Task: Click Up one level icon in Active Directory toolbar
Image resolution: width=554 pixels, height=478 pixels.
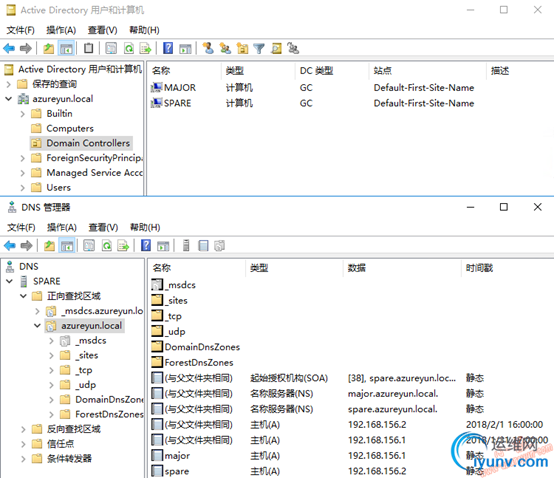Action: tap(48, 48)
